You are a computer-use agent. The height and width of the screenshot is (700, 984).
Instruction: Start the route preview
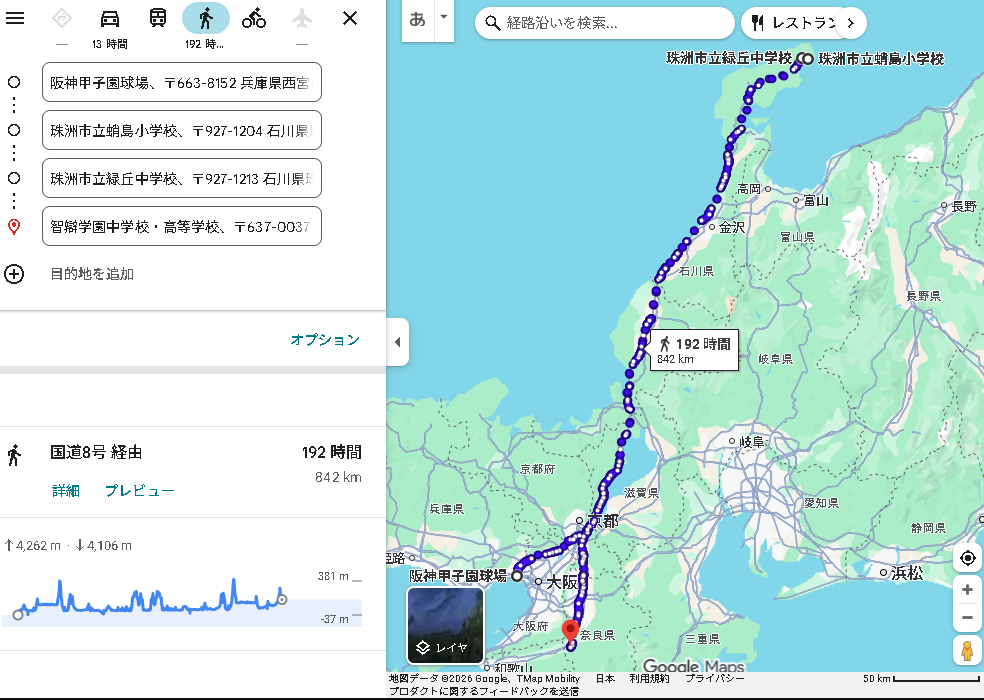(x=139, y=490)
